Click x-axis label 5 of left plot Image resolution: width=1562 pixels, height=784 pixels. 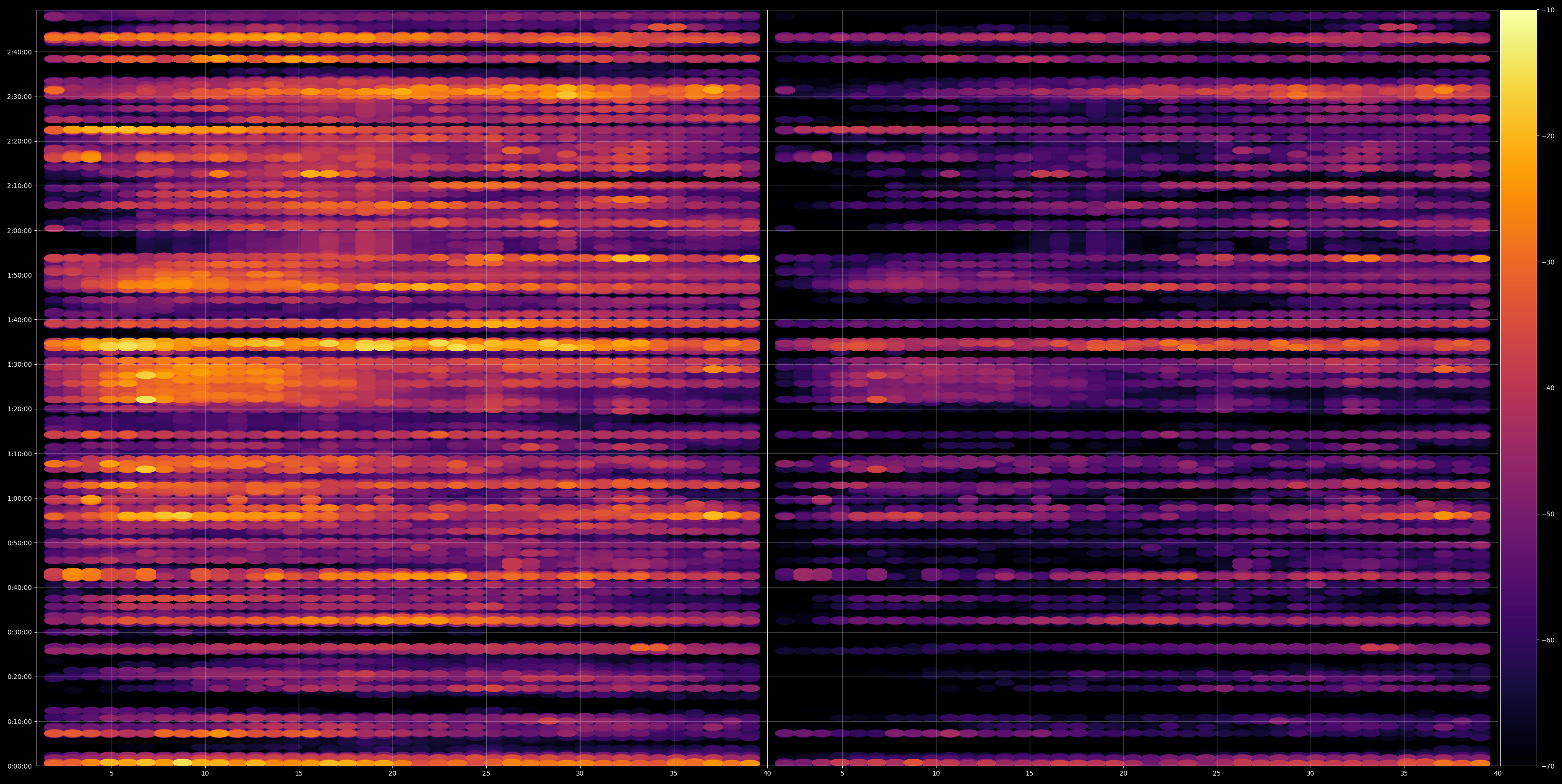(112, 774)
